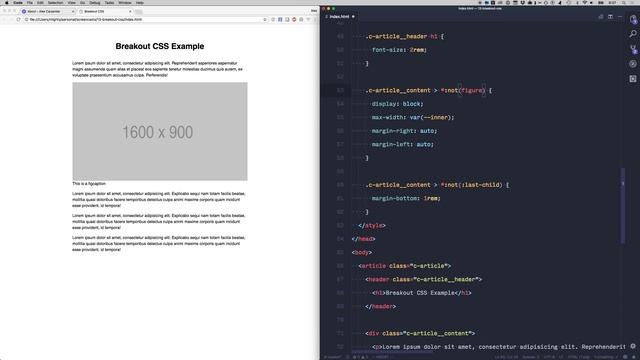
Task: Click 'font-size: 2rem;' code line
Action: click(x=399, y=50)
